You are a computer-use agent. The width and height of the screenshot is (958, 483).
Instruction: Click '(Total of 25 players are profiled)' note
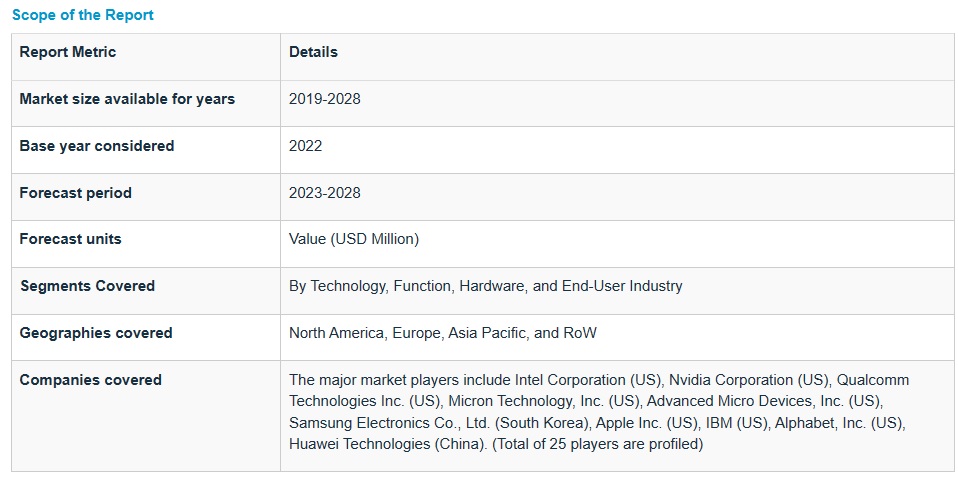597,444
